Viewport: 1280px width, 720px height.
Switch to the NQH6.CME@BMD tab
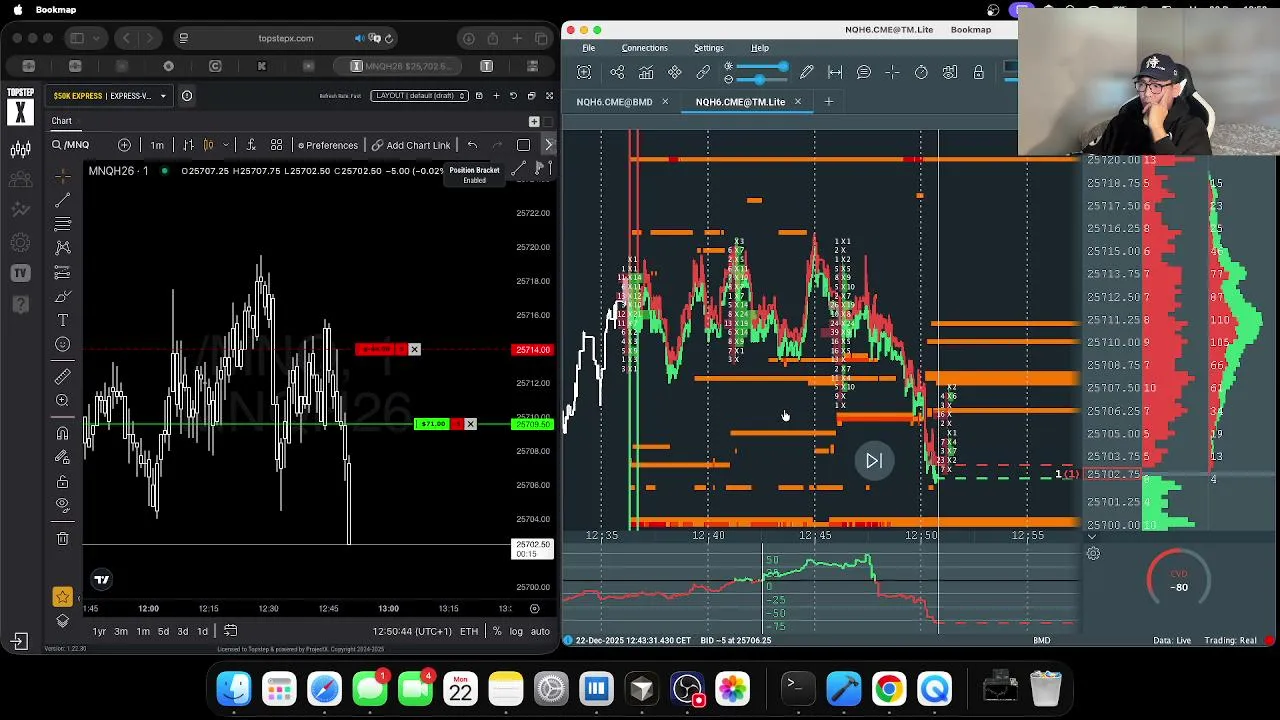pos(614,102)
